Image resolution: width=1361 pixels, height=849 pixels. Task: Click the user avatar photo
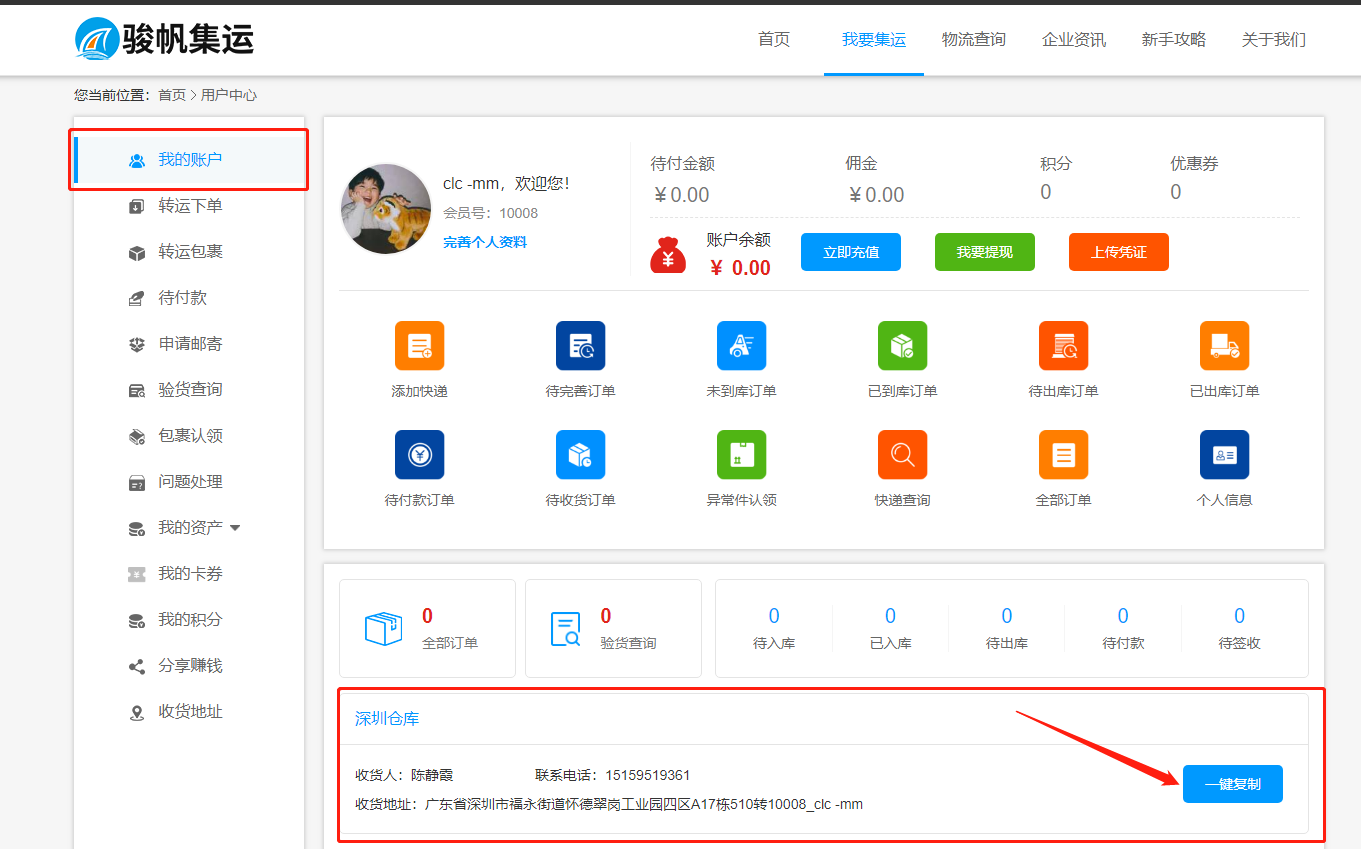tap(386, 209)
